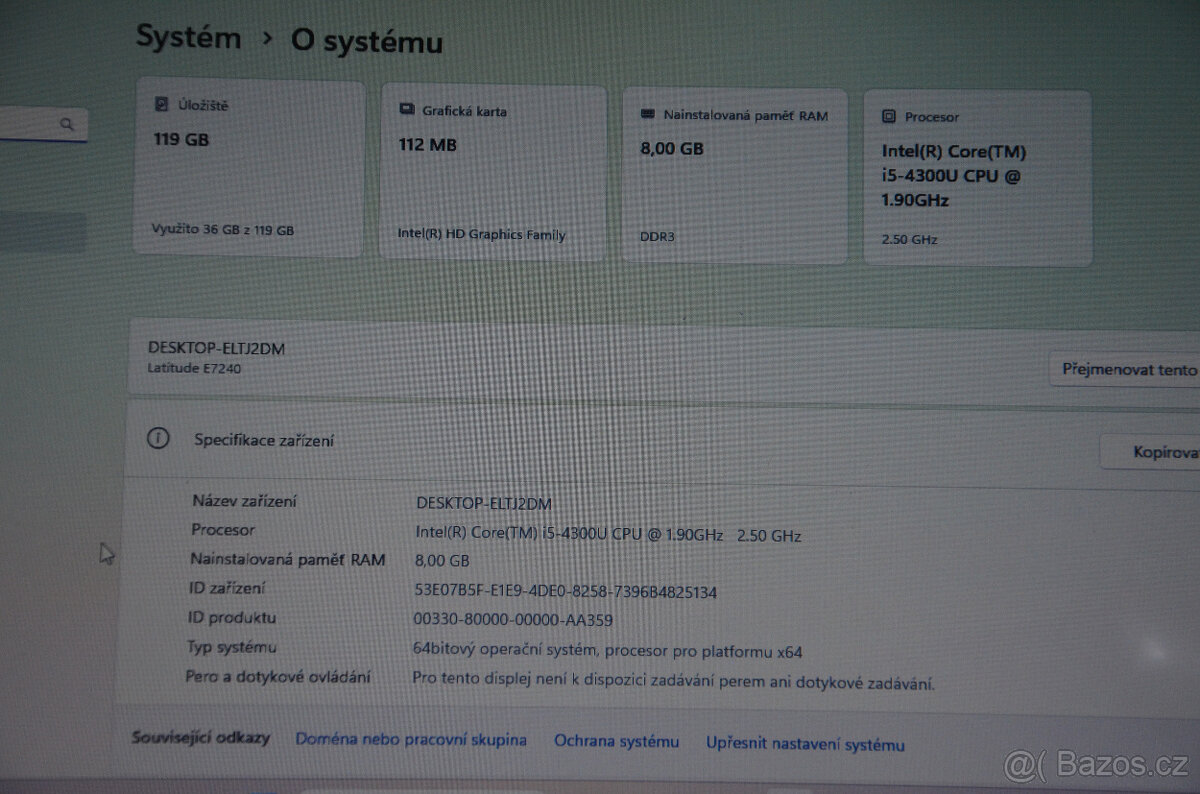Click the search magnifier icon in sidebar
The image size is (1200, 794).
tap(67, 125)
